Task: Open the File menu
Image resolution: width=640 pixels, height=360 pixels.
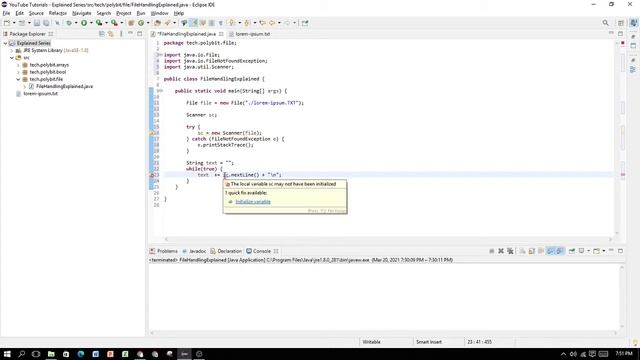Action: [x=6, y=13]
